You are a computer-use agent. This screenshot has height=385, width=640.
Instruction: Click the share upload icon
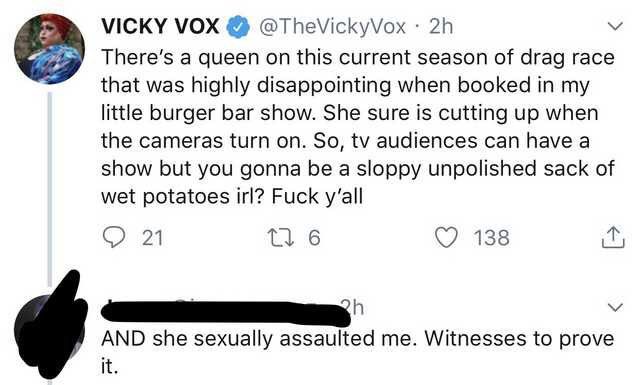point(613,237)
